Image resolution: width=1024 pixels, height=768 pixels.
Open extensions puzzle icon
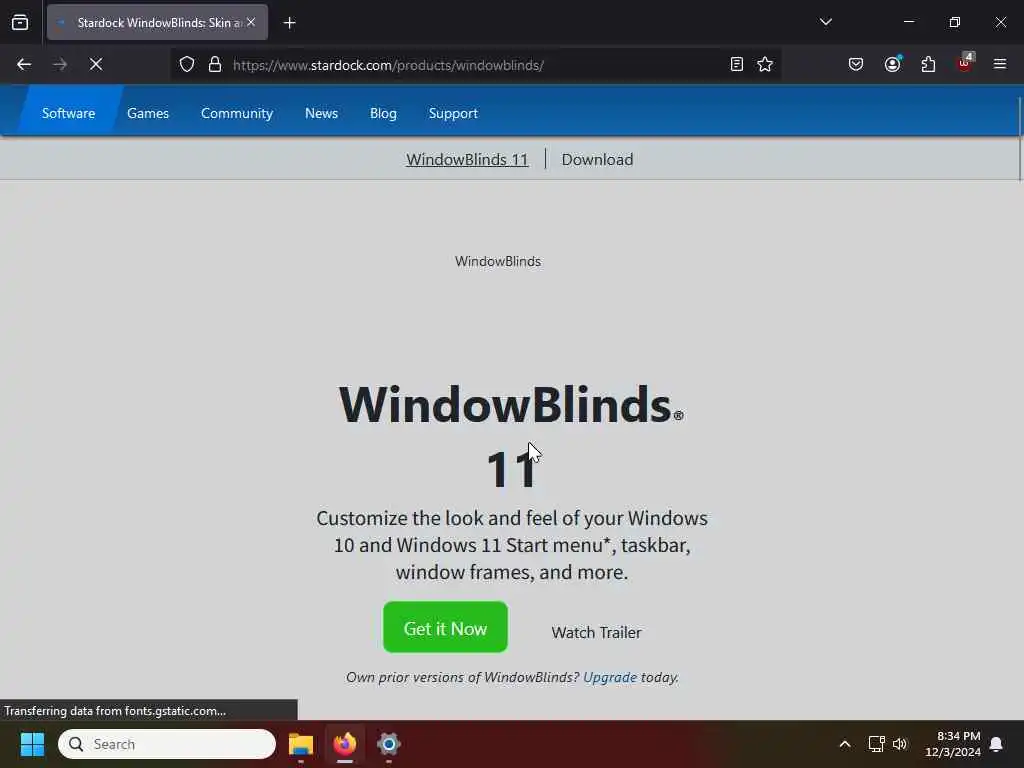(928, 64)
